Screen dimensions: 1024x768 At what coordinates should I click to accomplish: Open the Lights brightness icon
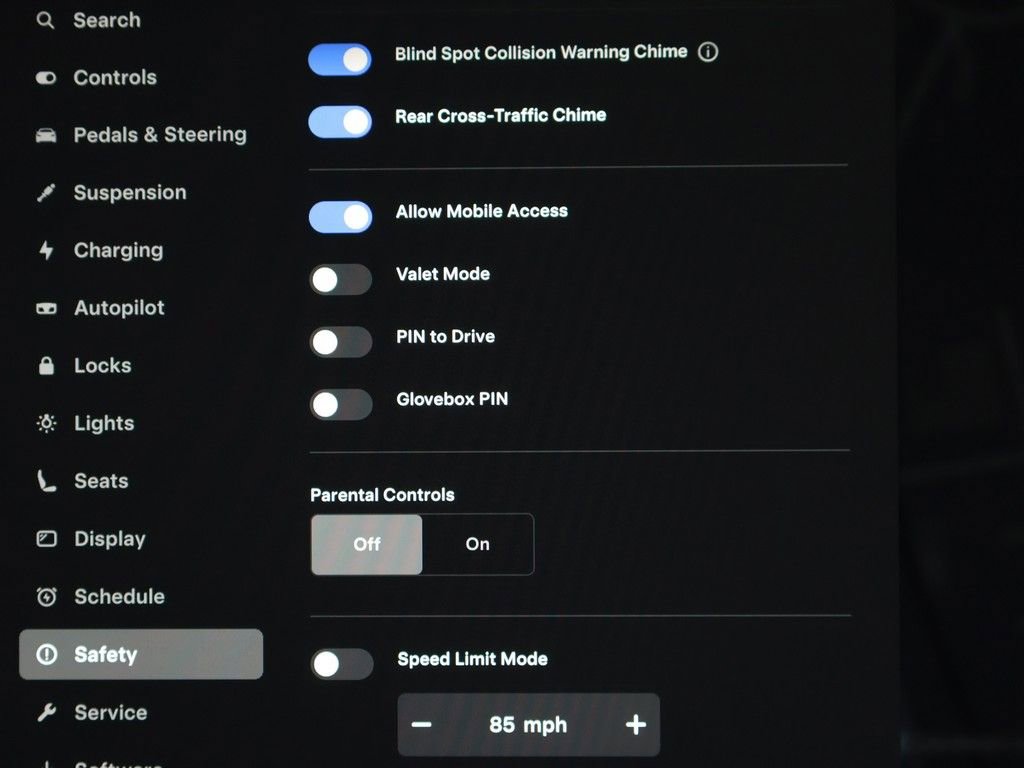[x=44, y=423]
